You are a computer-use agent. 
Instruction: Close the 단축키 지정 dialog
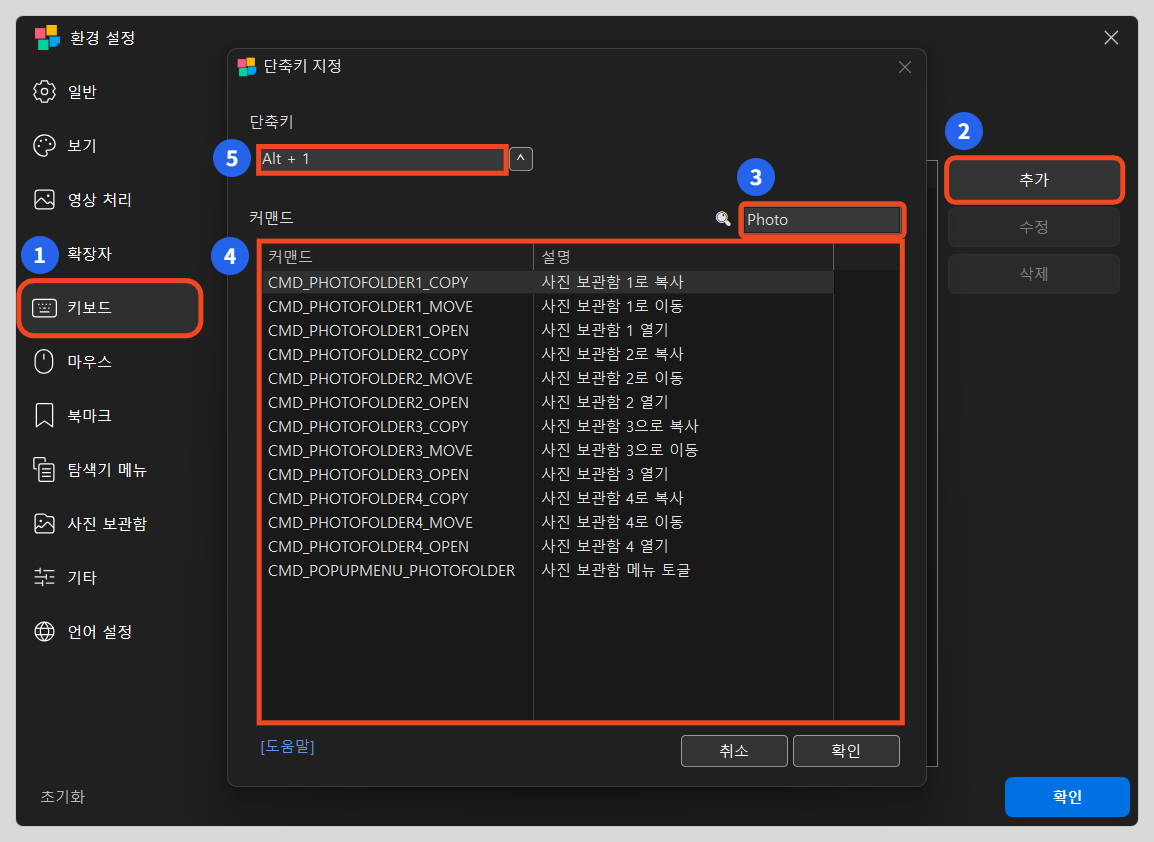point(905,67)
